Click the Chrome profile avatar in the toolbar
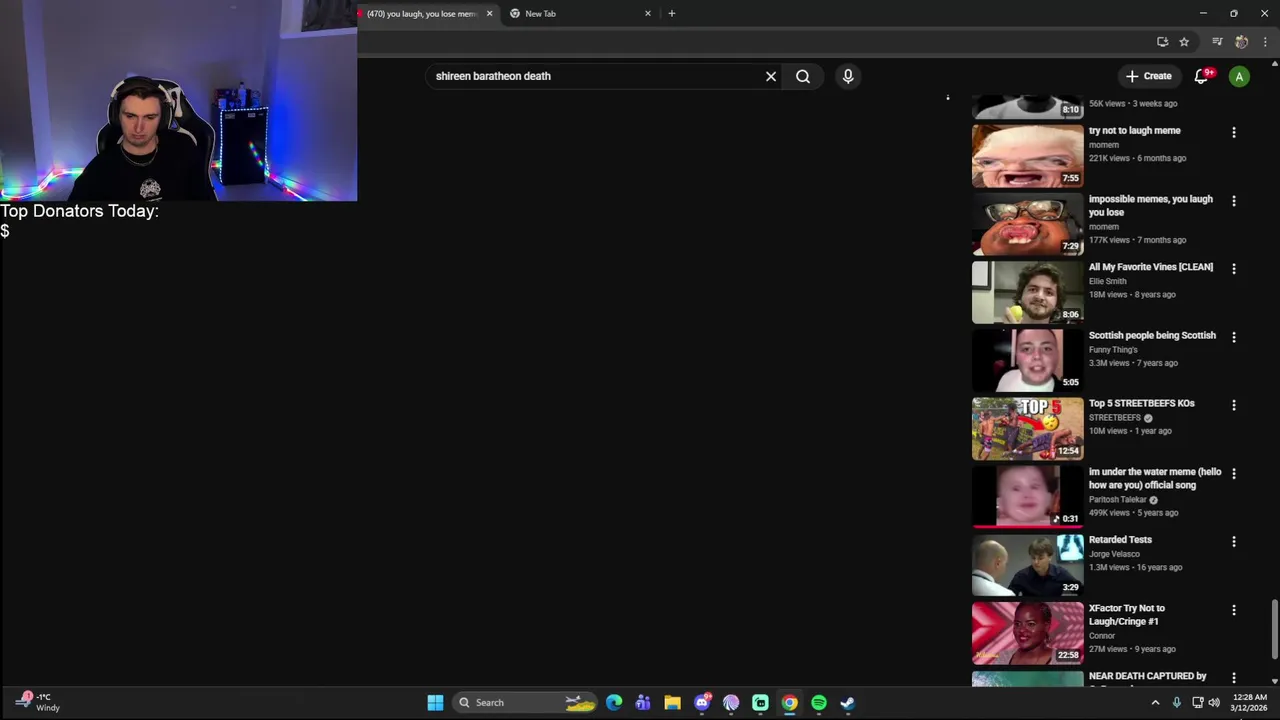Screen dimensions: 1280x720 coord(1241,42)
